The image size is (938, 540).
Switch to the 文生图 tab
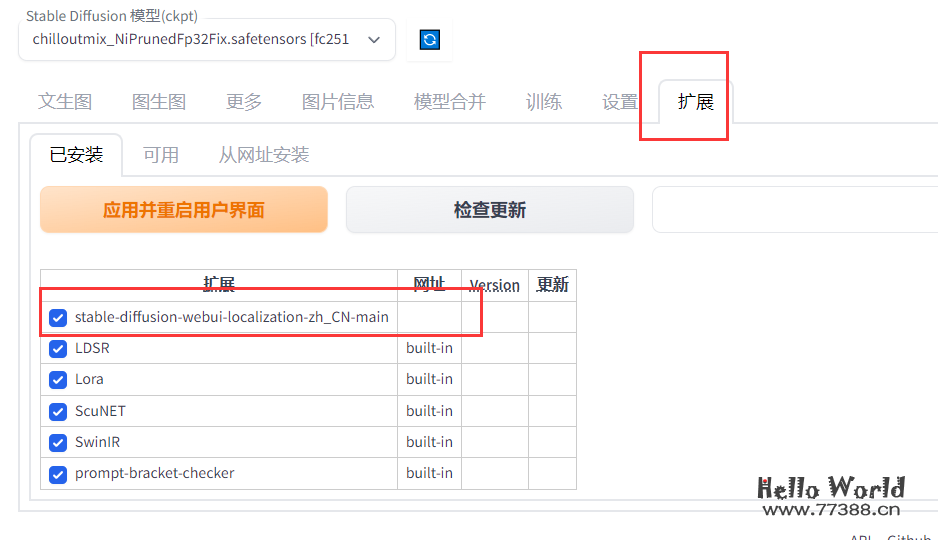tap(65, 102)
